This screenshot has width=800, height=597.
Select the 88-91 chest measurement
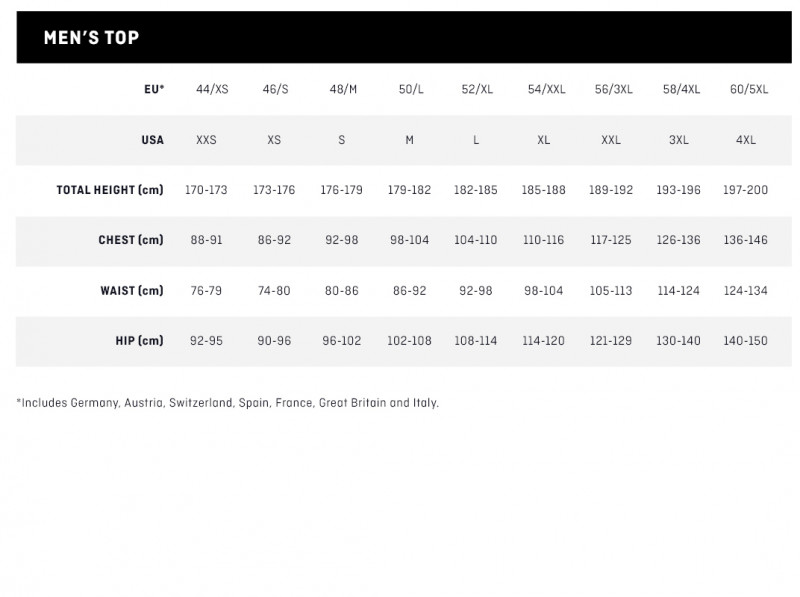pyautogui.click(x=207, y=240)
